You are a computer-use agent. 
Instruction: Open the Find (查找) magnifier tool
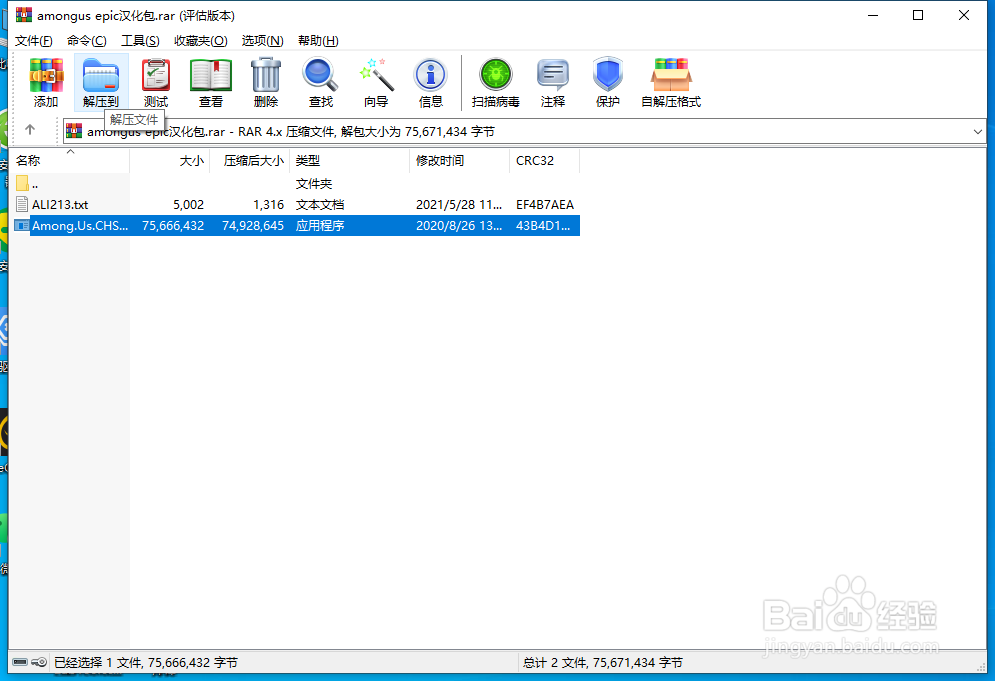[320, 83]
